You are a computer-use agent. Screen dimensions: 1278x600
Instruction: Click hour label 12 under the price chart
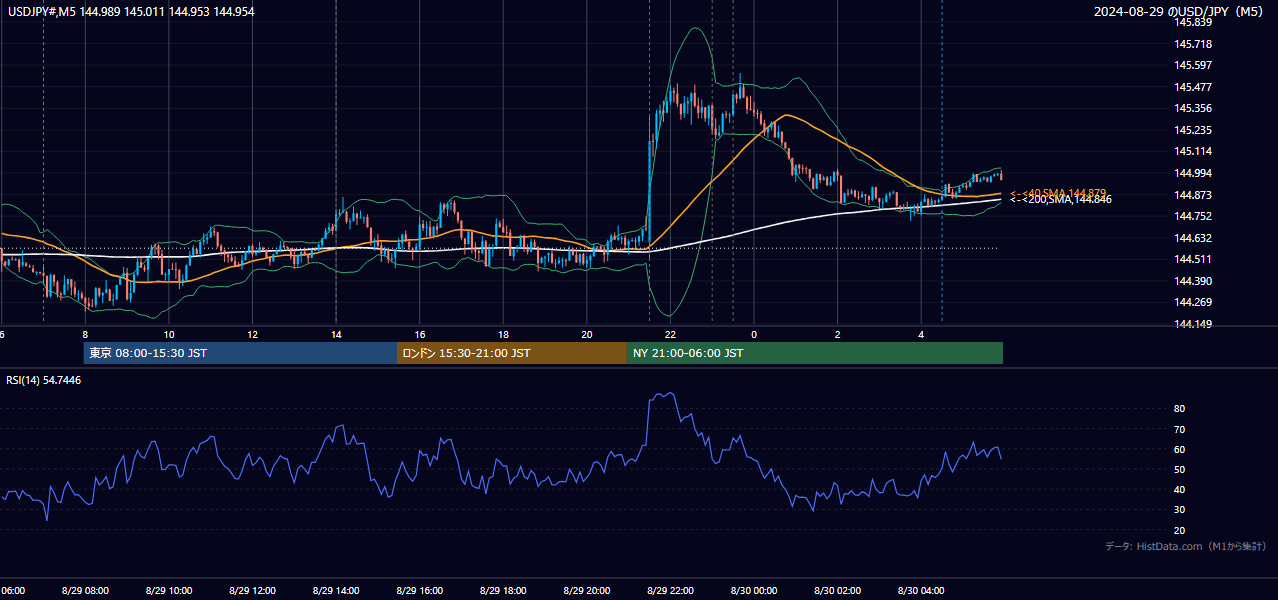[252, 334]
